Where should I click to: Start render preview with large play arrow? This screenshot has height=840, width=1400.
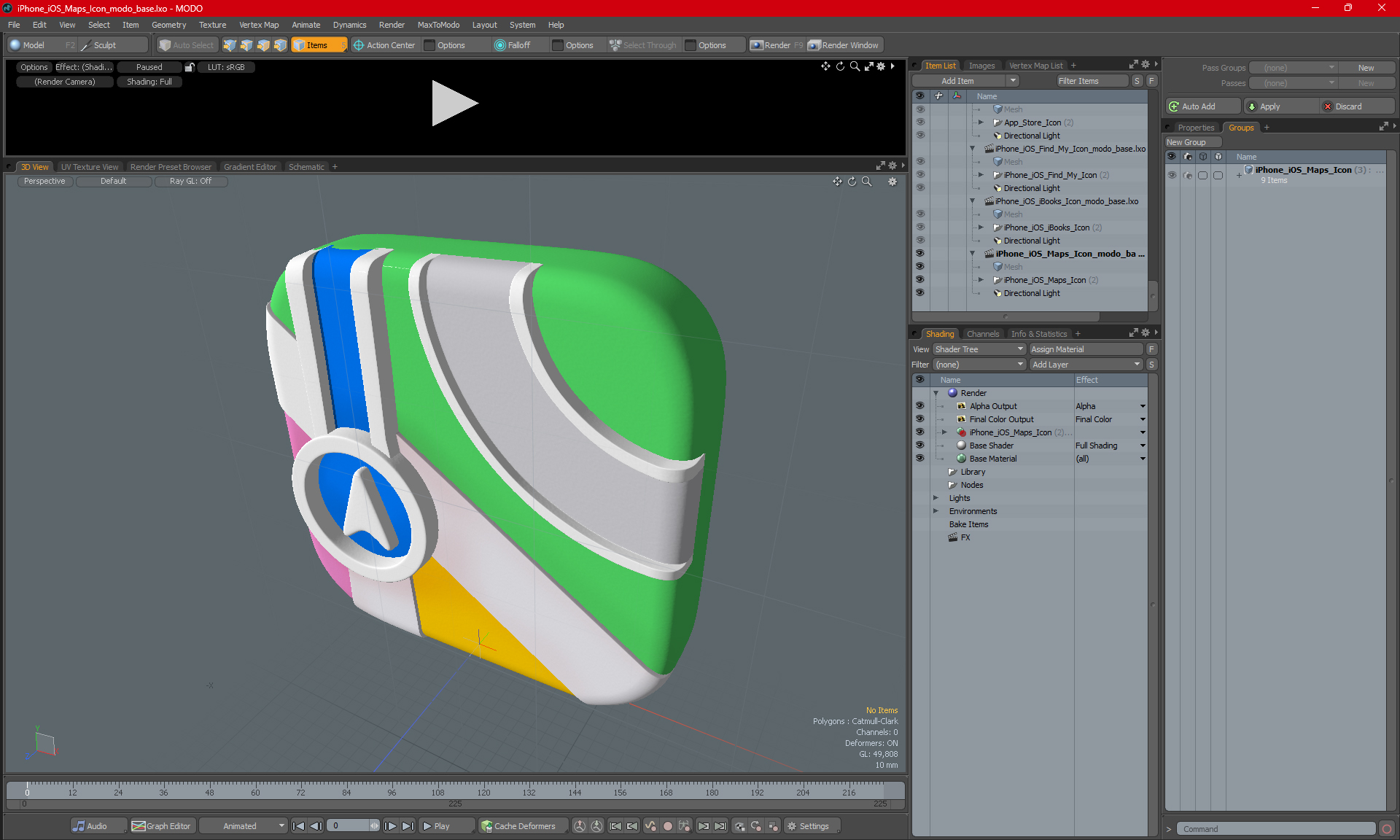[454, 103]
